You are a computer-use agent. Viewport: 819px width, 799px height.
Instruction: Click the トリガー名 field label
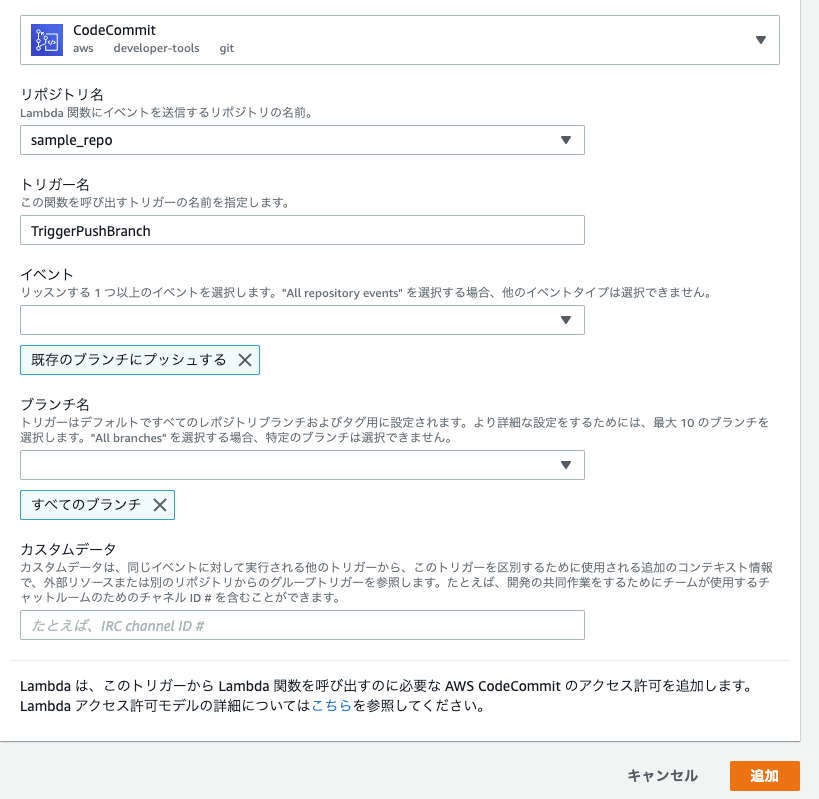point(55,184)
